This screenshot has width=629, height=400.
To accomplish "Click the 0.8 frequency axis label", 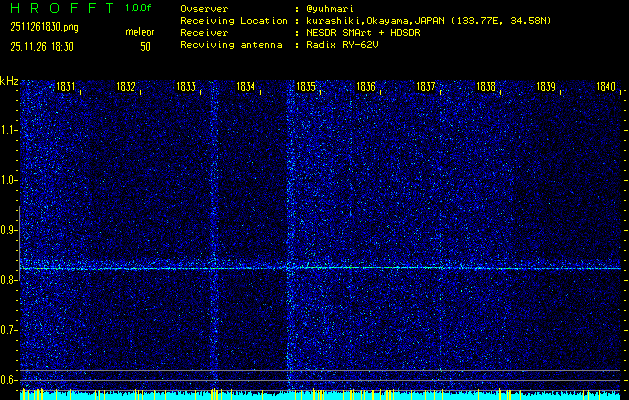I will 9,280.
